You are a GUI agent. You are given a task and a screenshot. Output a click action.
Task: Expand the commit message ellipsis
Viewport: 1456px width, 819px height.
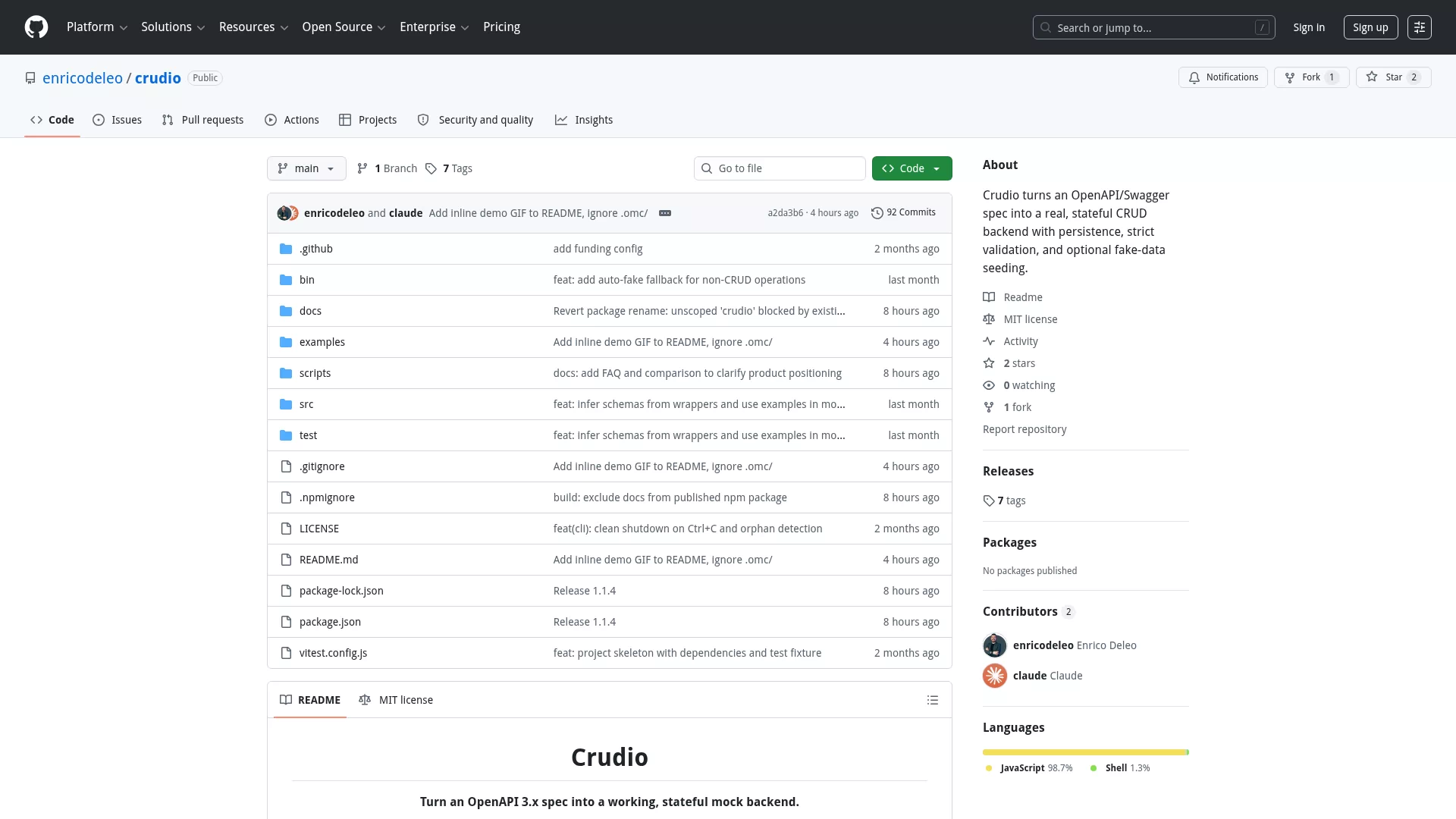[x=665, y=213]
